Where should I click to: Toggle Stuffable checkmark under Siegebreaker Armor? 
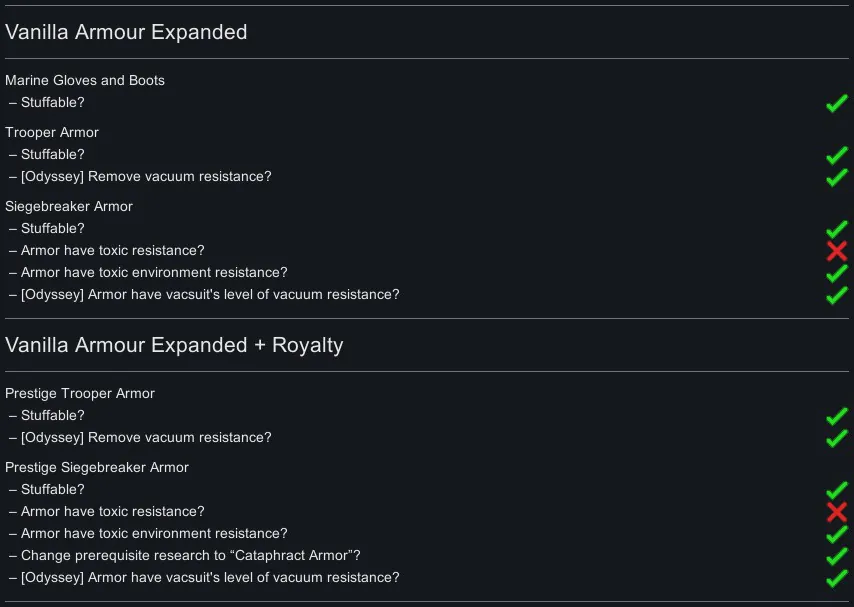(x=836, y=229)
